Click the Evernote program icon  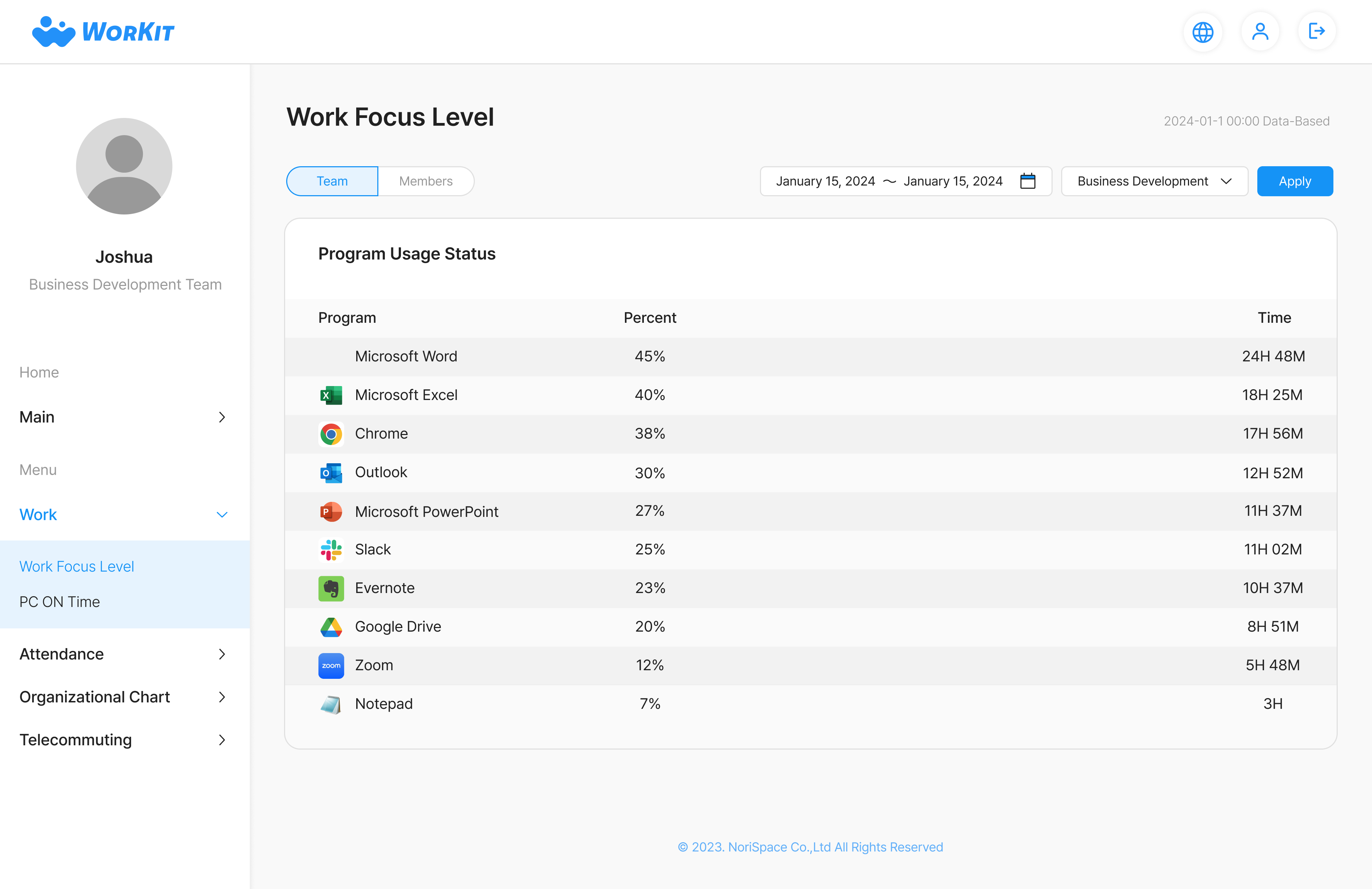331,588
